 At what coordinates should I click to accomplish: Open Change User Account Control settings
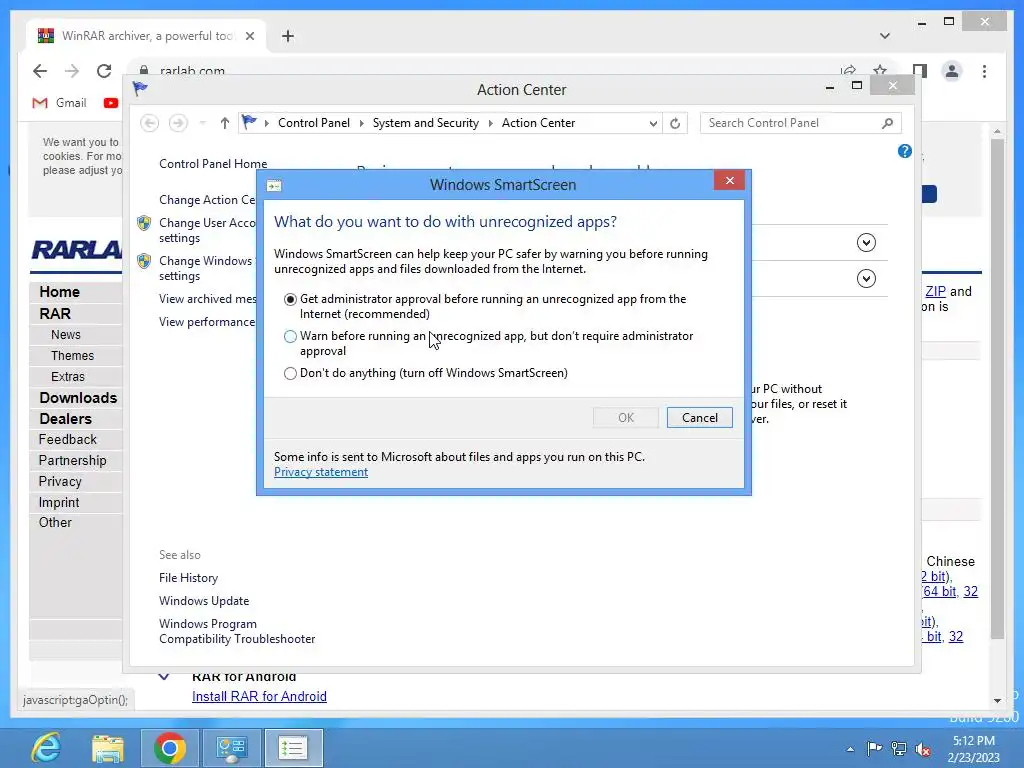207,231
